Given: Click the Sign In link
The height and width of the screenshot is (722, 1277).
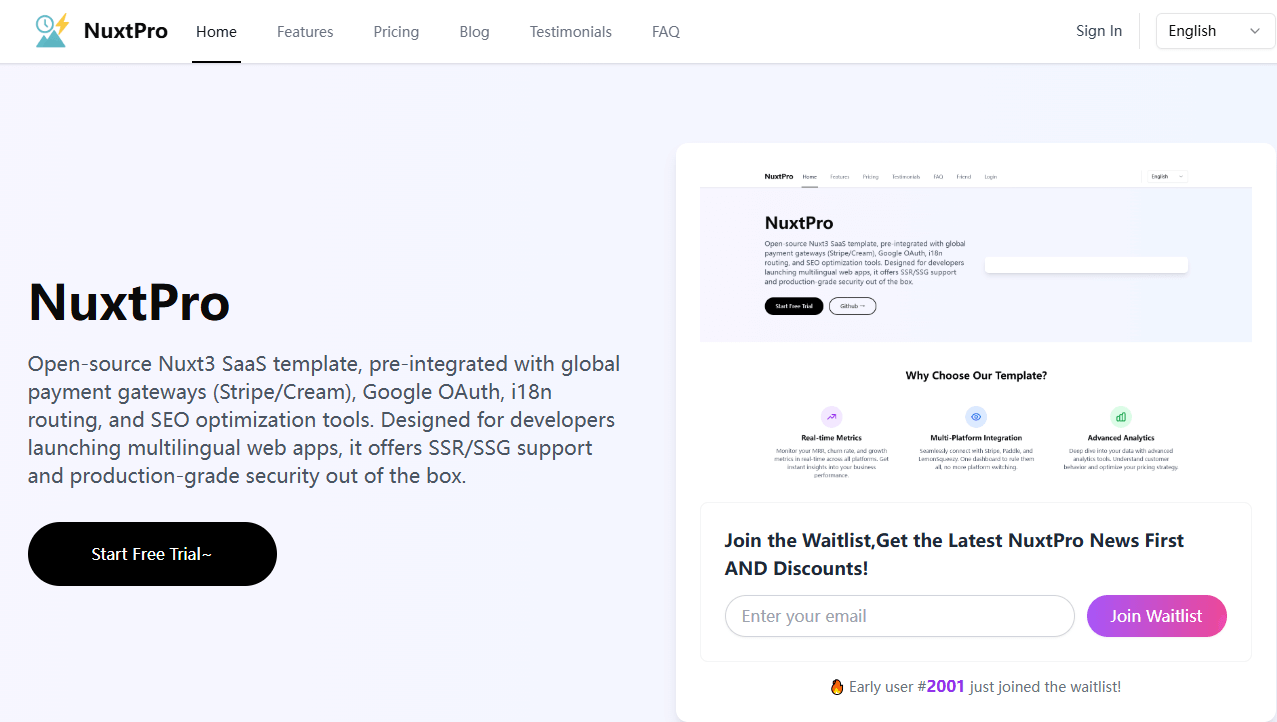Looking at the screenshot, I should pyautogui.click(x=1098, y=31).
